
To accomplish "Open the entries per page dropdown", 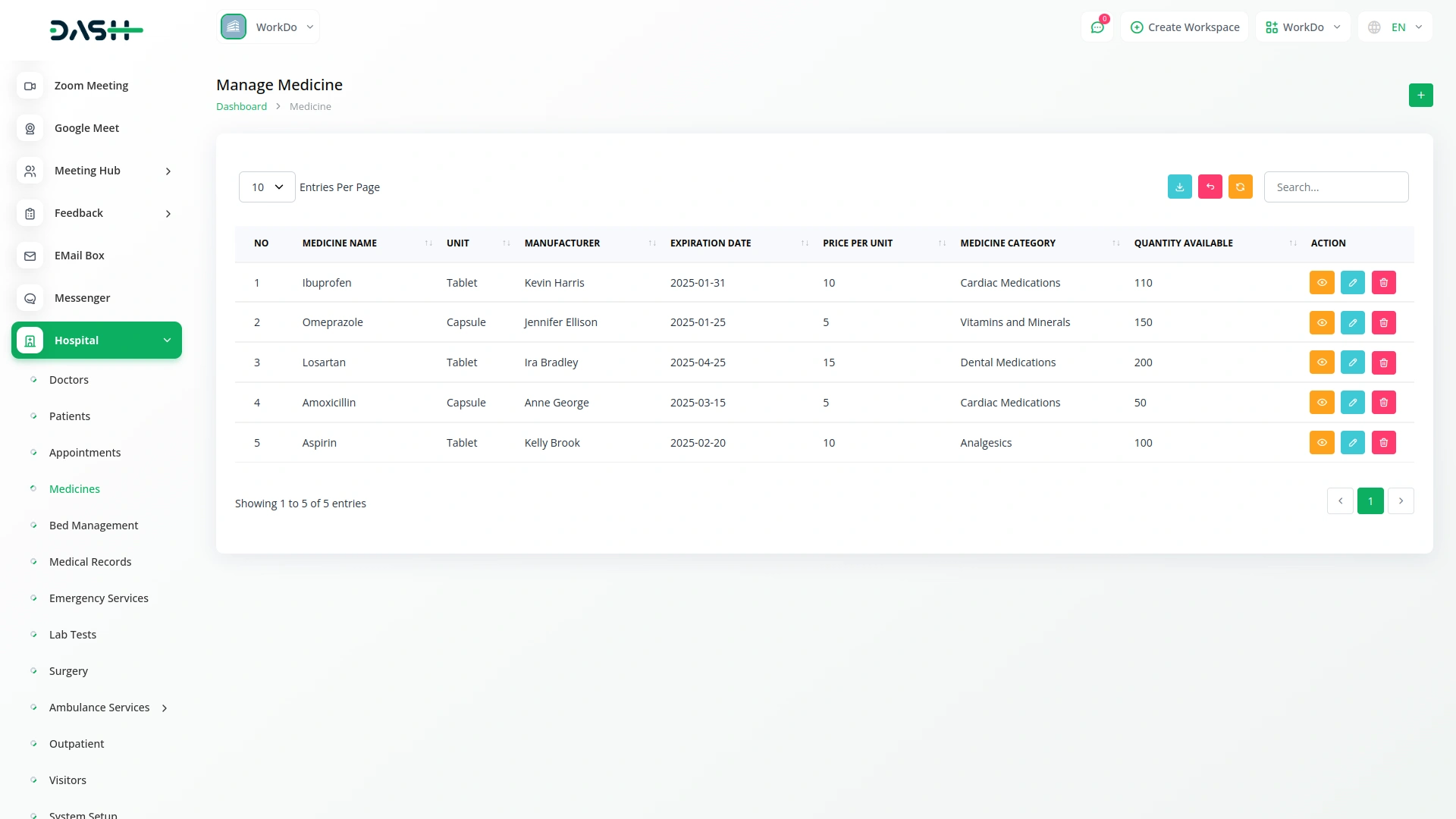I will tap(267, 187).
